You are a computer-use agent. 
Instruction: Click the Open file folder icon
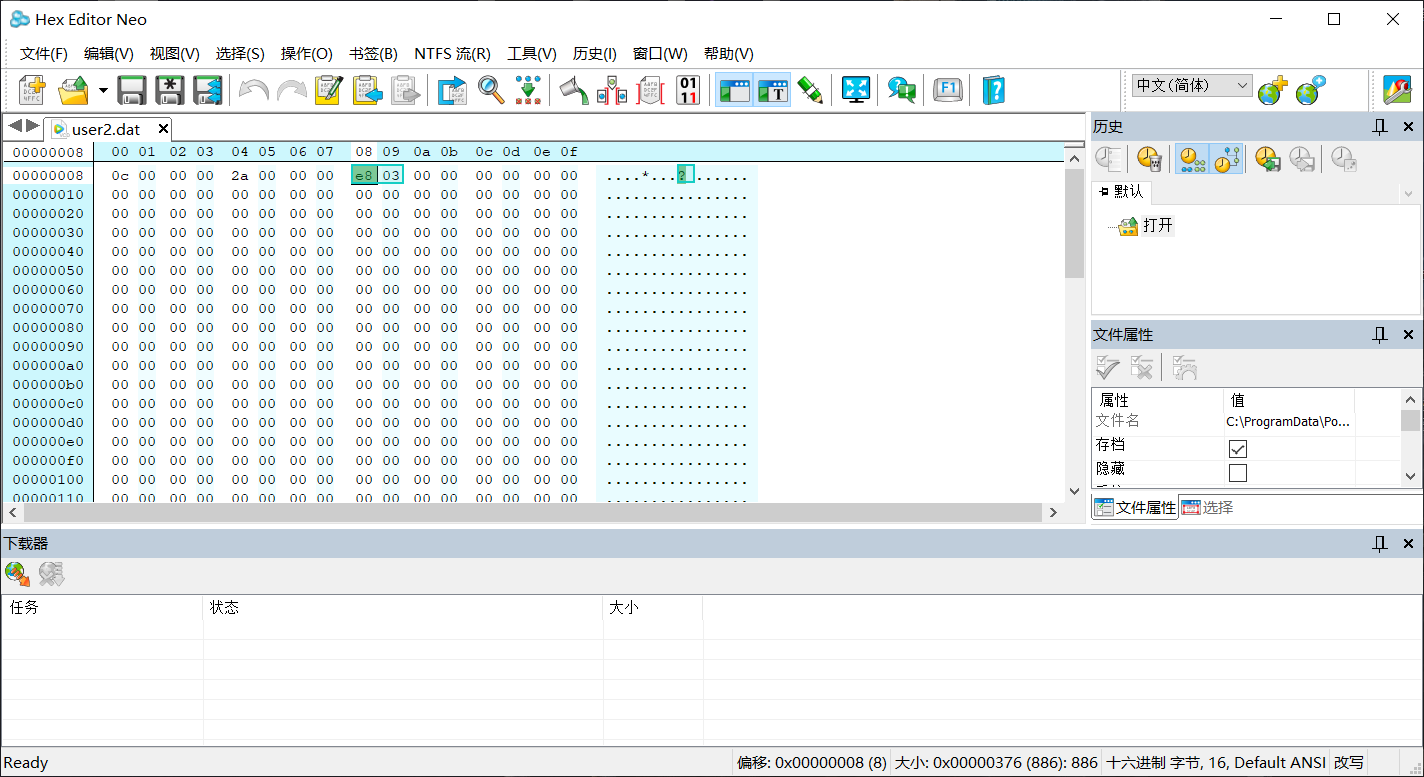[74, 90]
